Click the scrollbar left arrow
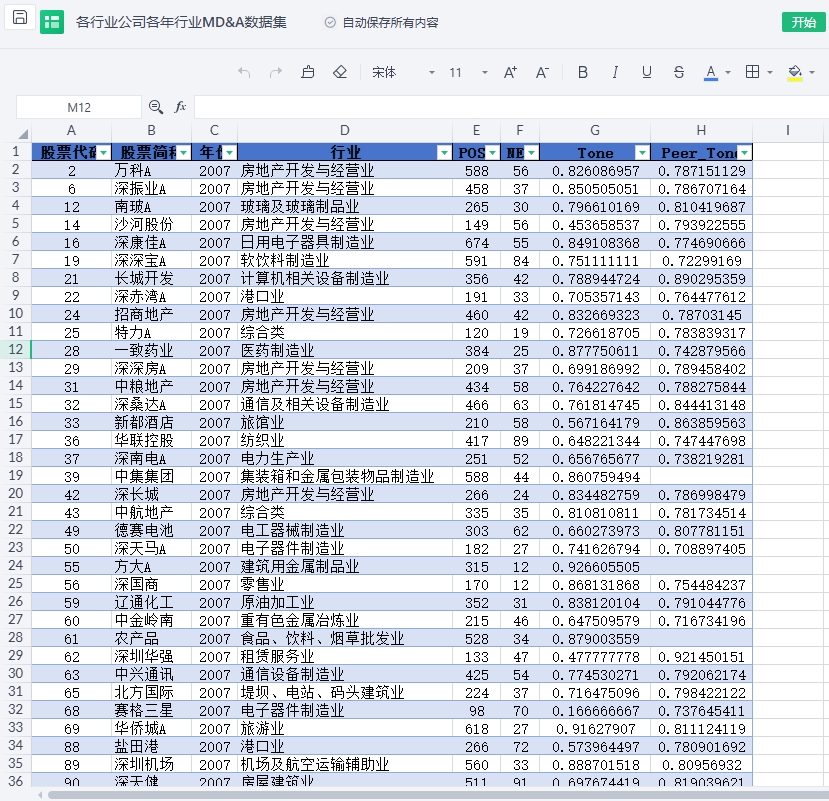This screenshot has width=829, height=801. click(x=41, y=795)
